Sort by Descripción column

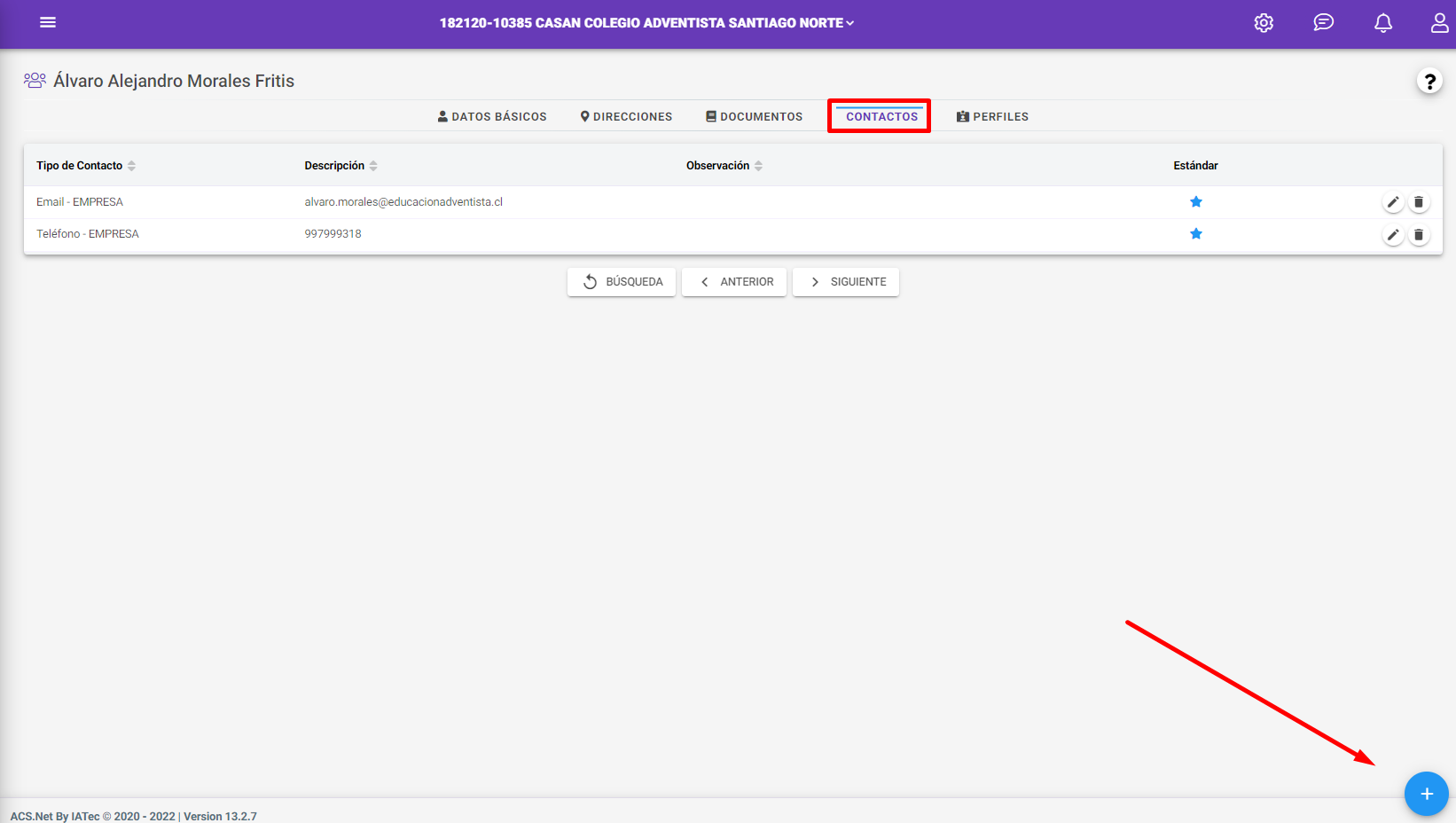click(x=341, y=166)
